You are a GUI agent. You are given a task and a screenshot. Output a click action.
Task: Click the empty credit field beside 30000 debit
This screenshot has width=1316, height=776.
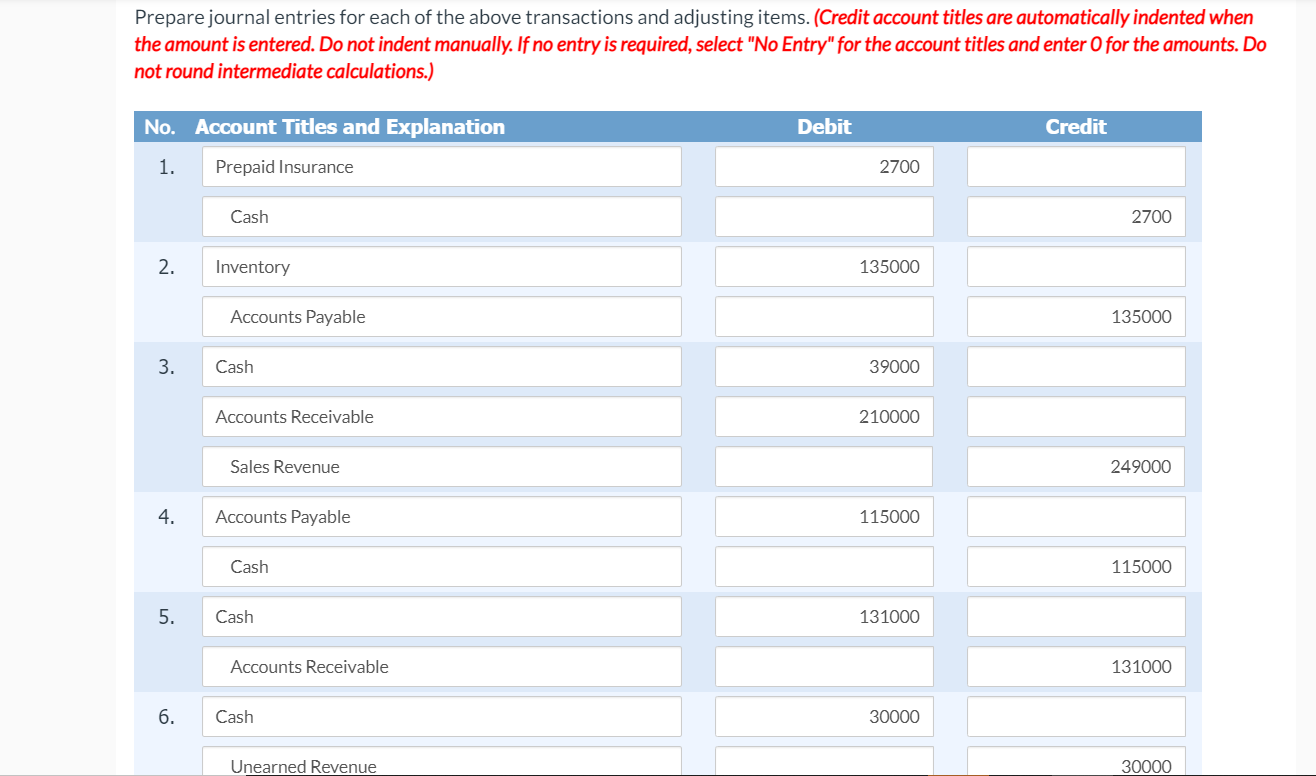1076,717
